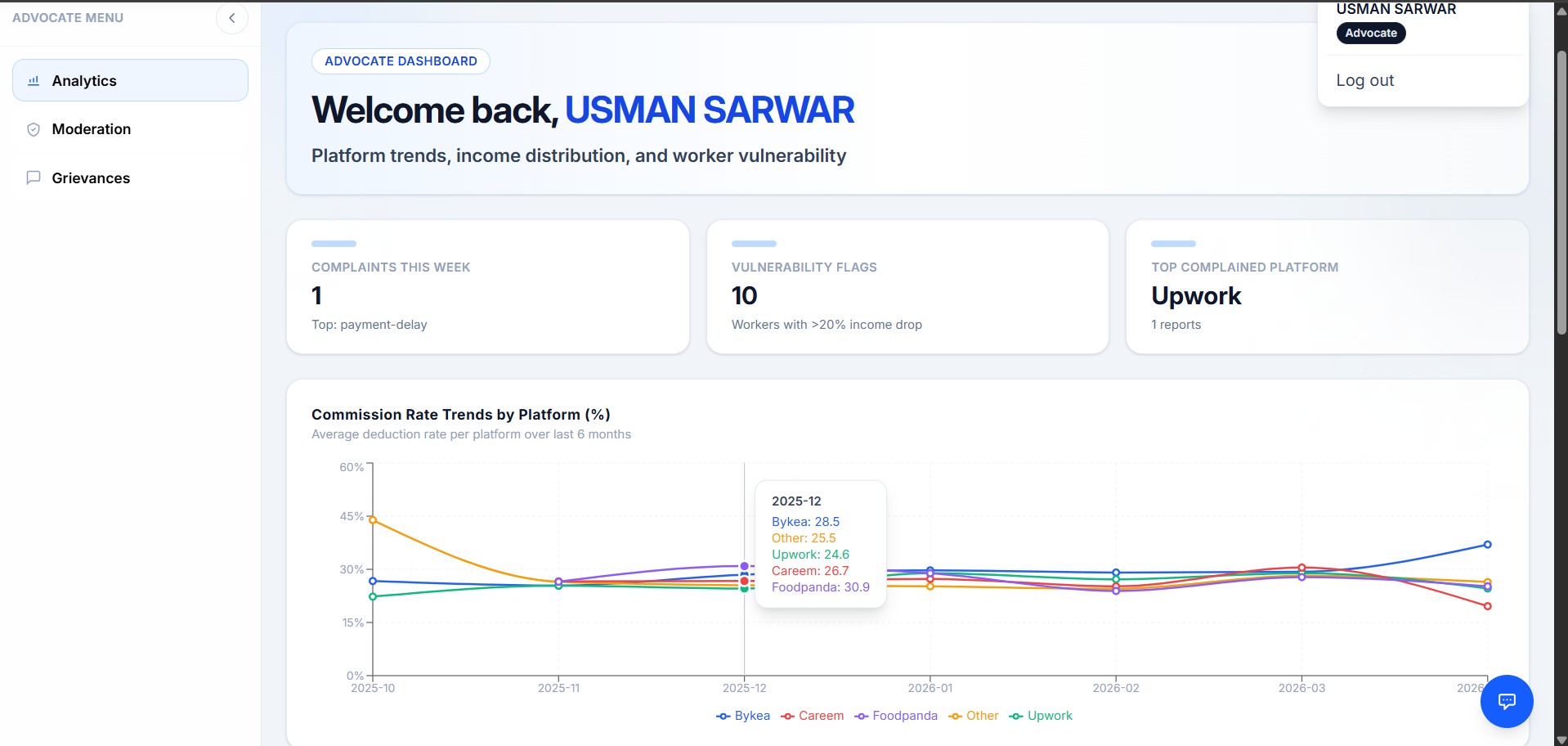The width and height of the screenshot is (1568, 746).
Task: Click the Moderation shield icon
Action: (34, 129)
